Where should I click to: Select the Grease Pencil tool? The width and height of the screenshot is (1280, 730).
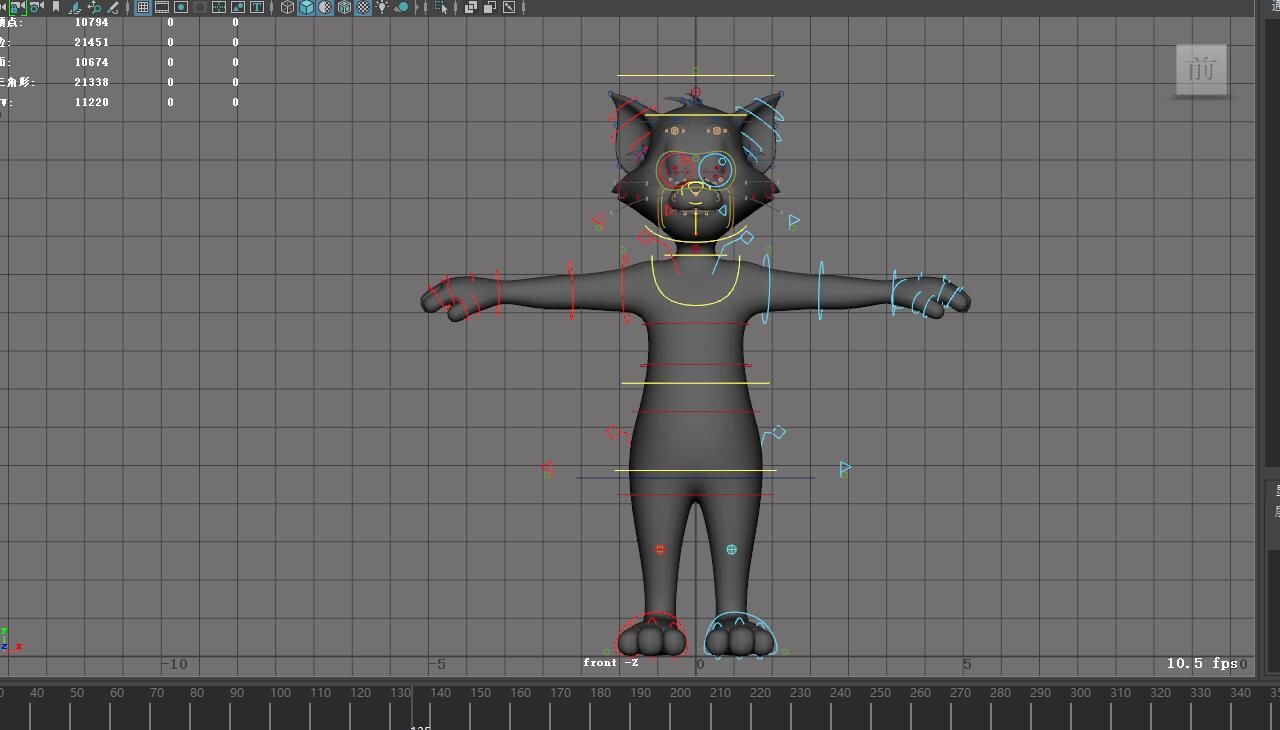(x=113, y=7)
